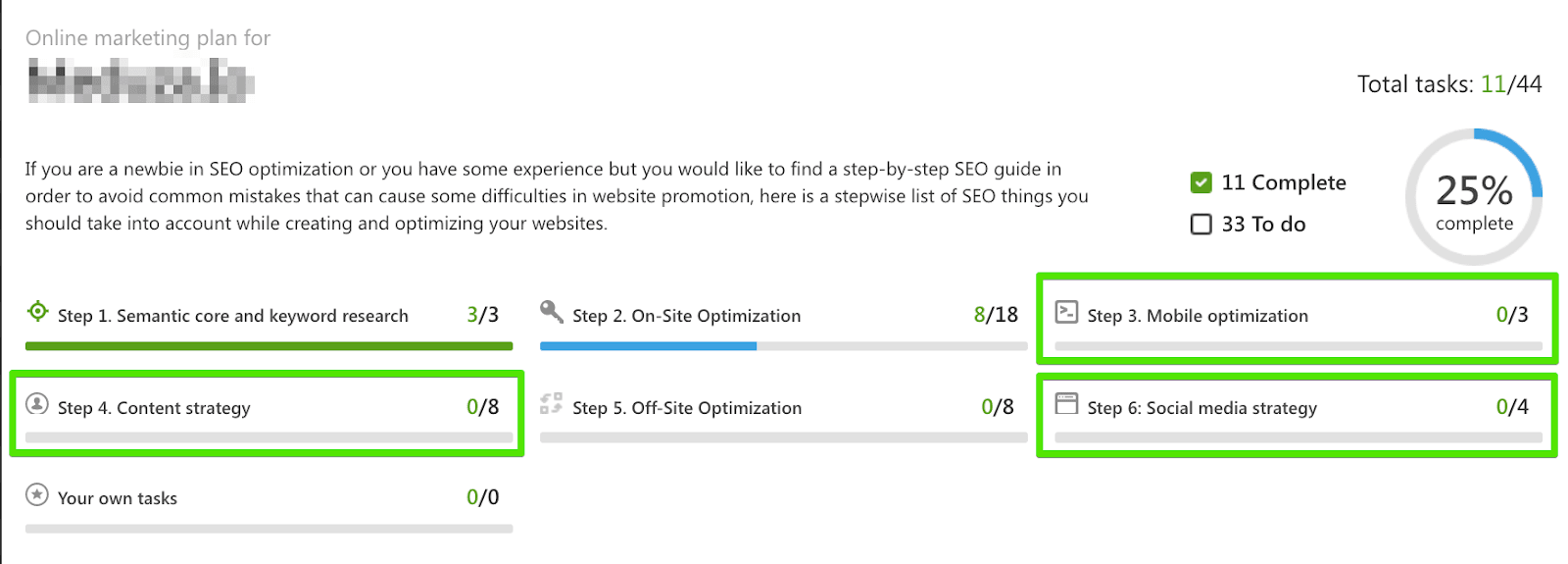Open Step 3. Mobile optimization
This screenshot has height=564, width=1568.
pyautogui.click(x=1198, y=316)
